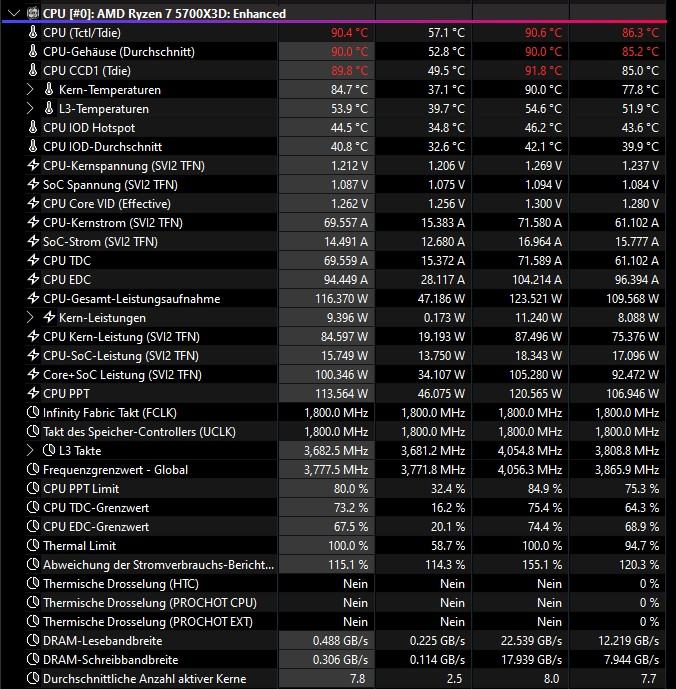Screen dimensions: 676x689
Task: Click the thermometer icon beside L3-Temperaturen
Action: tap(49, 109)
